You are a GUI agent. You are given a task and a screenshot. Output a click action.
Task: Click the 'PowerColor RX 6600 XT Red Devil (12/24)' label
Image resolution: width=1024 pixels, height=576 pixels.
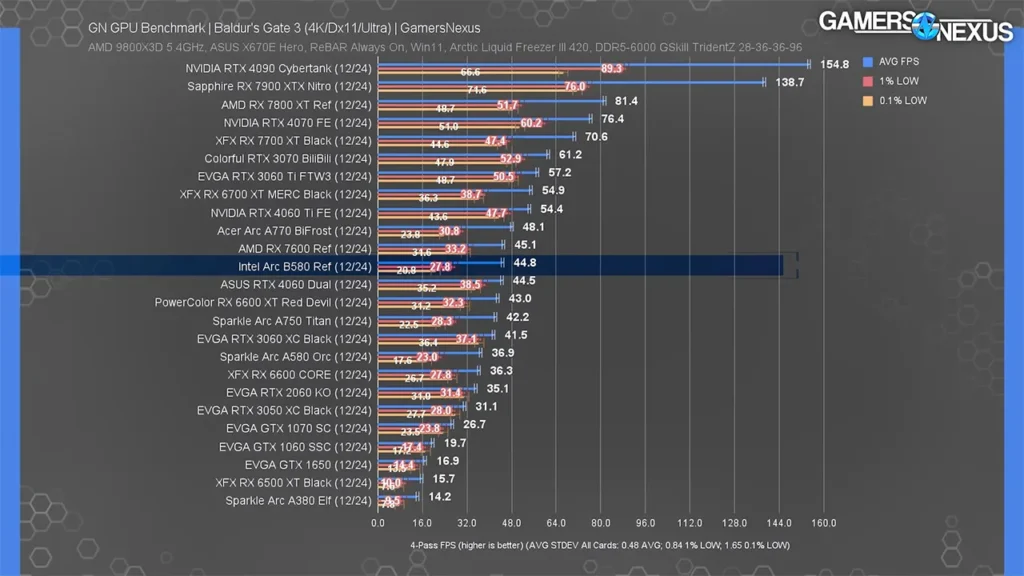[263, 302]
